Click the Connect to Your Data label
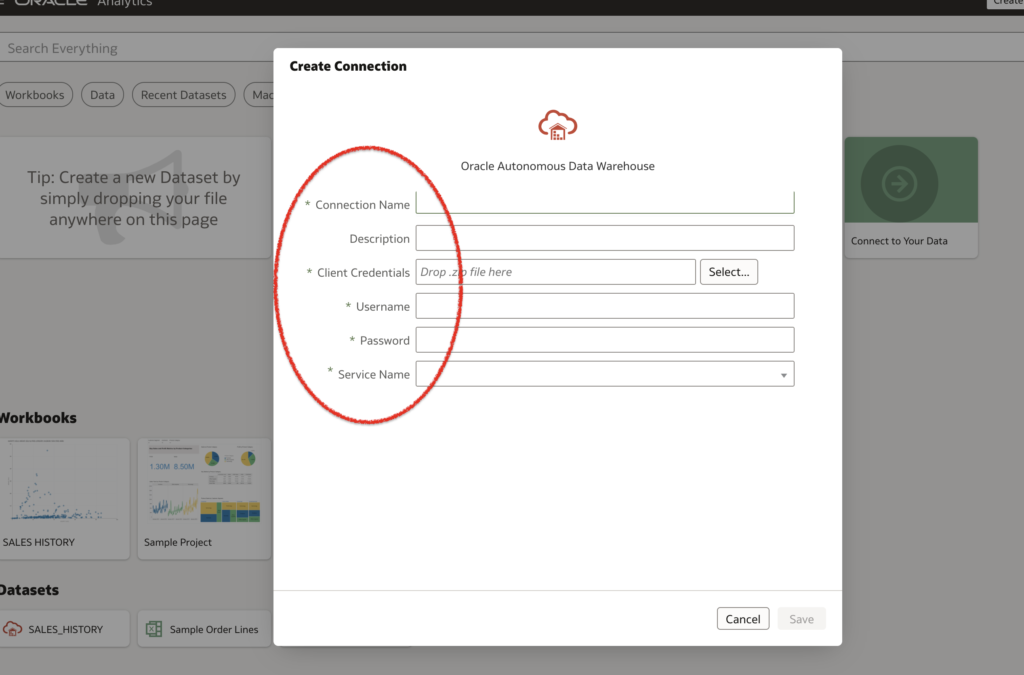Viewport: 1024px width, 675px height. (x=899, y=241)
